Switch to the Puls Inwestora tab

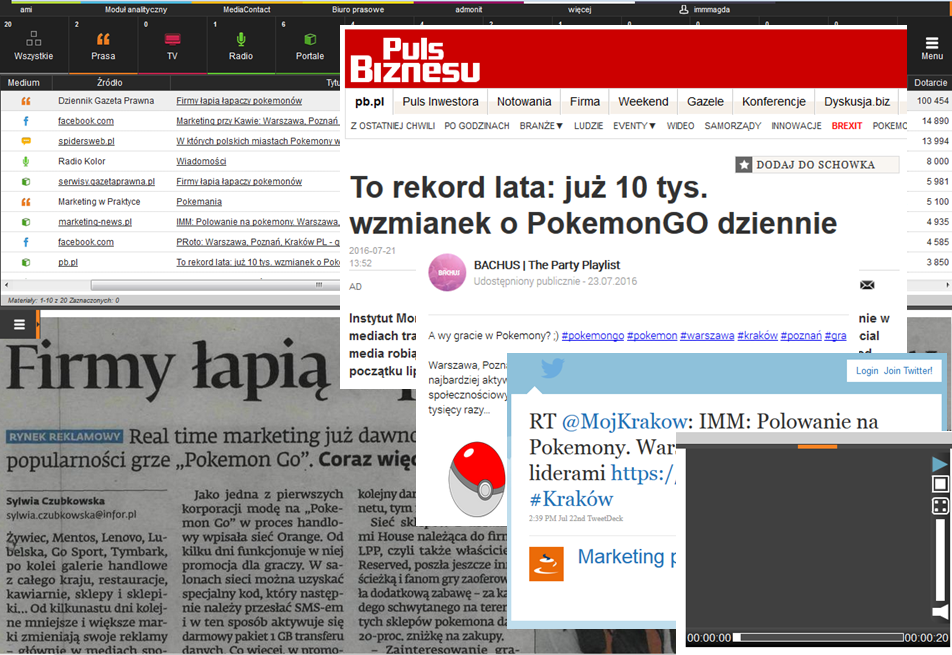click(441, 101)
